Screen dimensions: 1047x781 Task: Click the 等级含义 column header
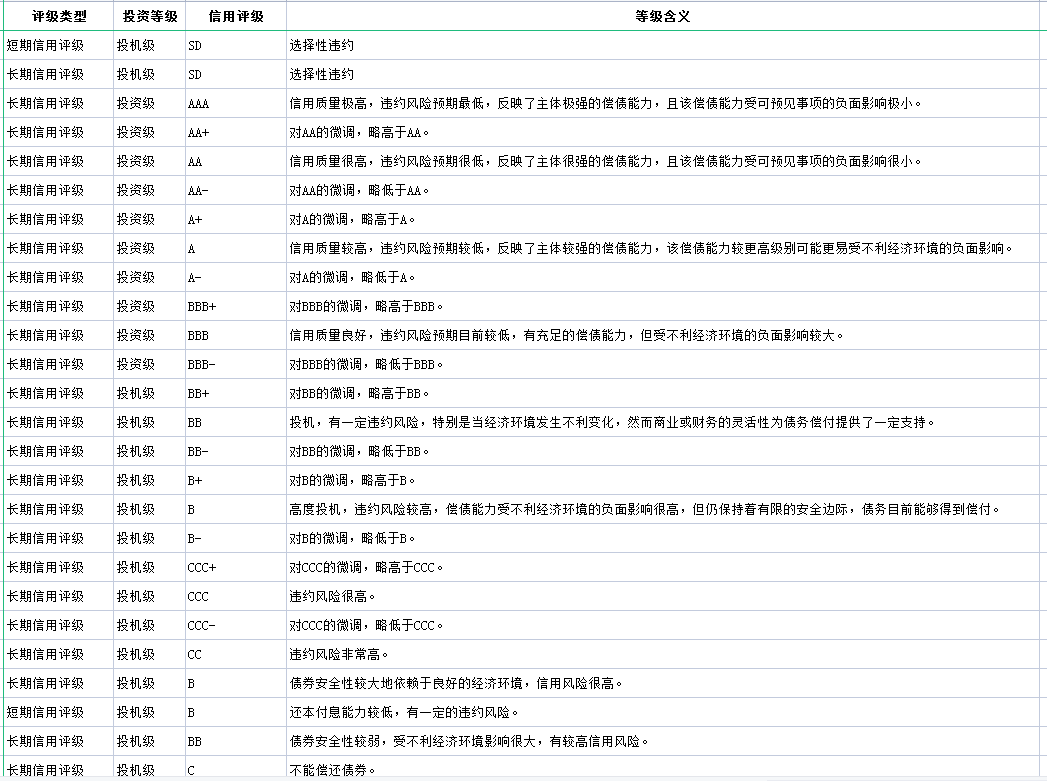[x=663, y=16]
